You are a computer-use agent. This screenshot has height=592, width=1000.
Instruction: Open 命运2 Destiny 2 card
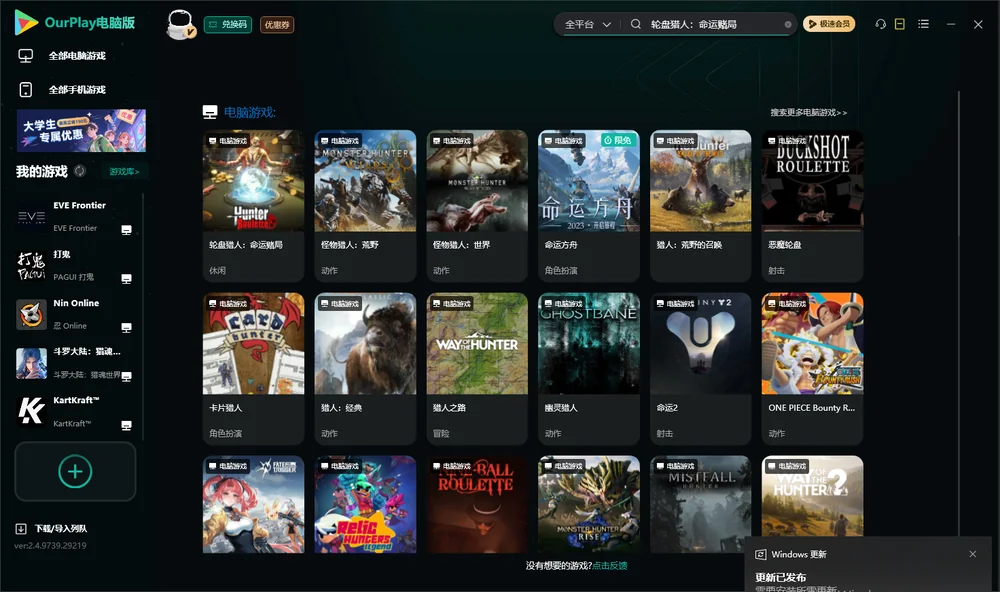700,368
